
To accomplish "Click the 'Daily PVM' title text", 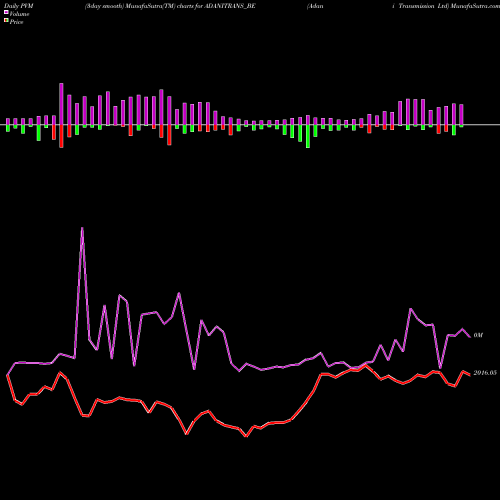I will pos(19,6).
